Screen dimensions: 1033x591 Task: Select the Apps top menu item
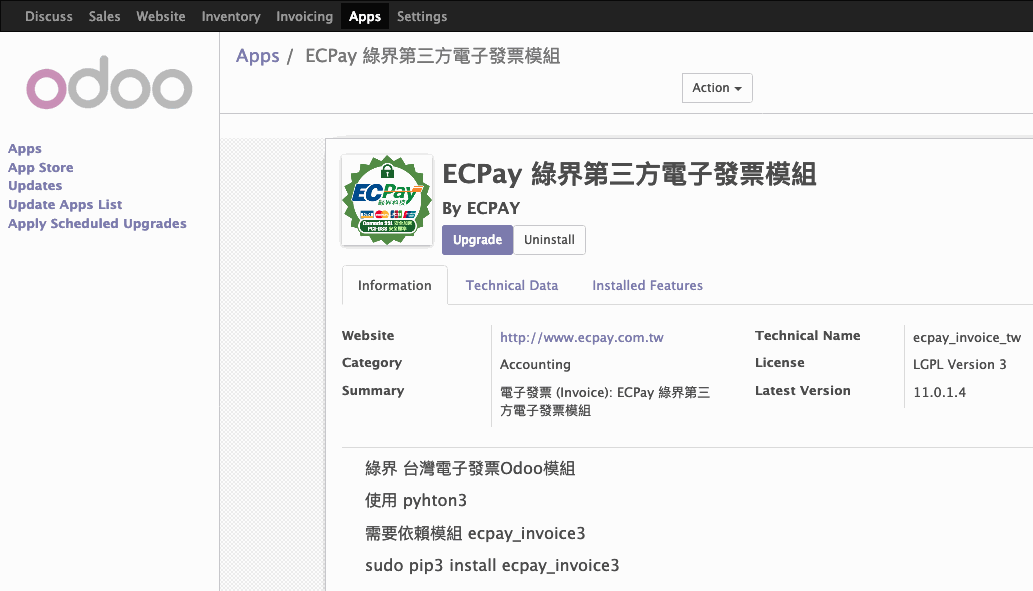tap(365, 16)
